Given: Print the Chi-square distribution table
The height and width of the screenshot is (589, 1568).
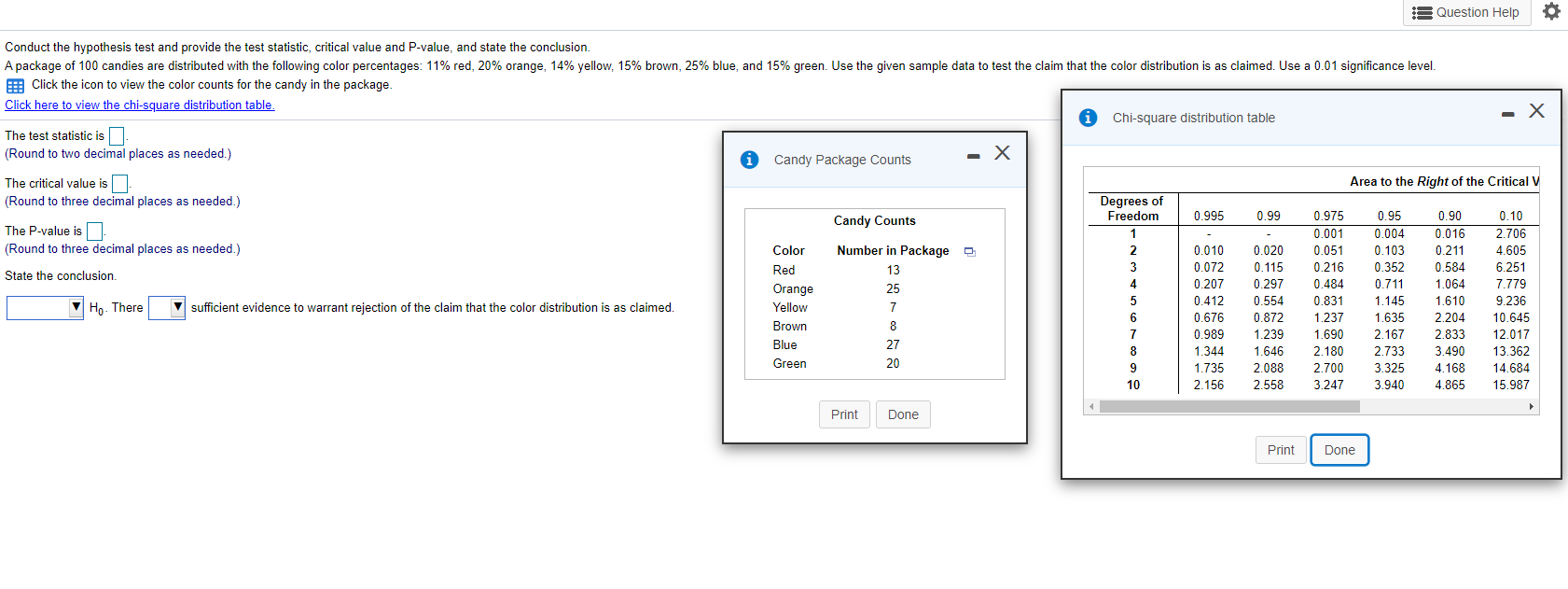Looking at the screenshot, I should 1281,450.
